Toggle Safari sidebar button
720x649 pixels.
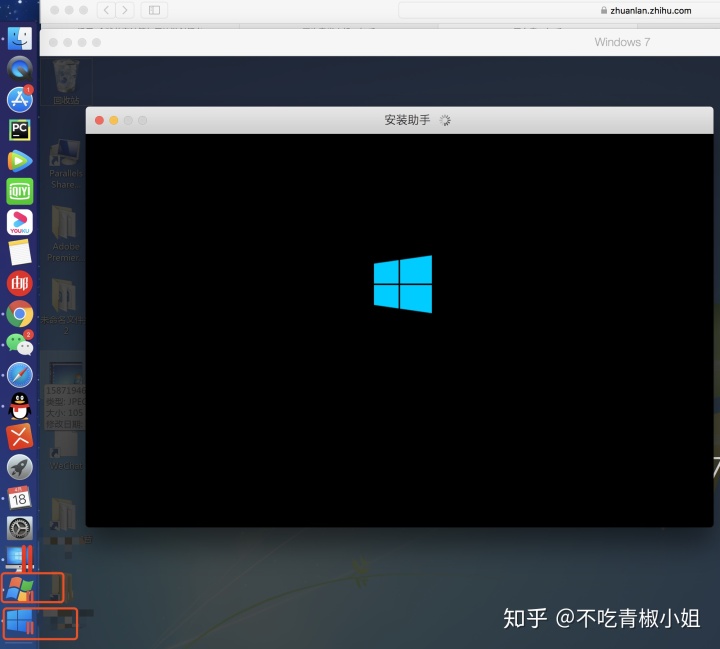point(154,10)
